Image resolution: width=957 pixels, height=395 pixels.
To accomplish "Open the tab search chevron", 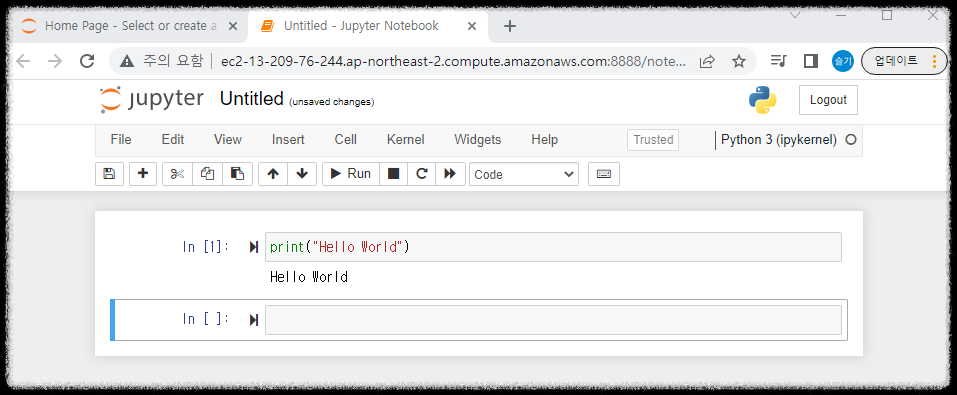I will pyautogui.click(x=795, y=15).
